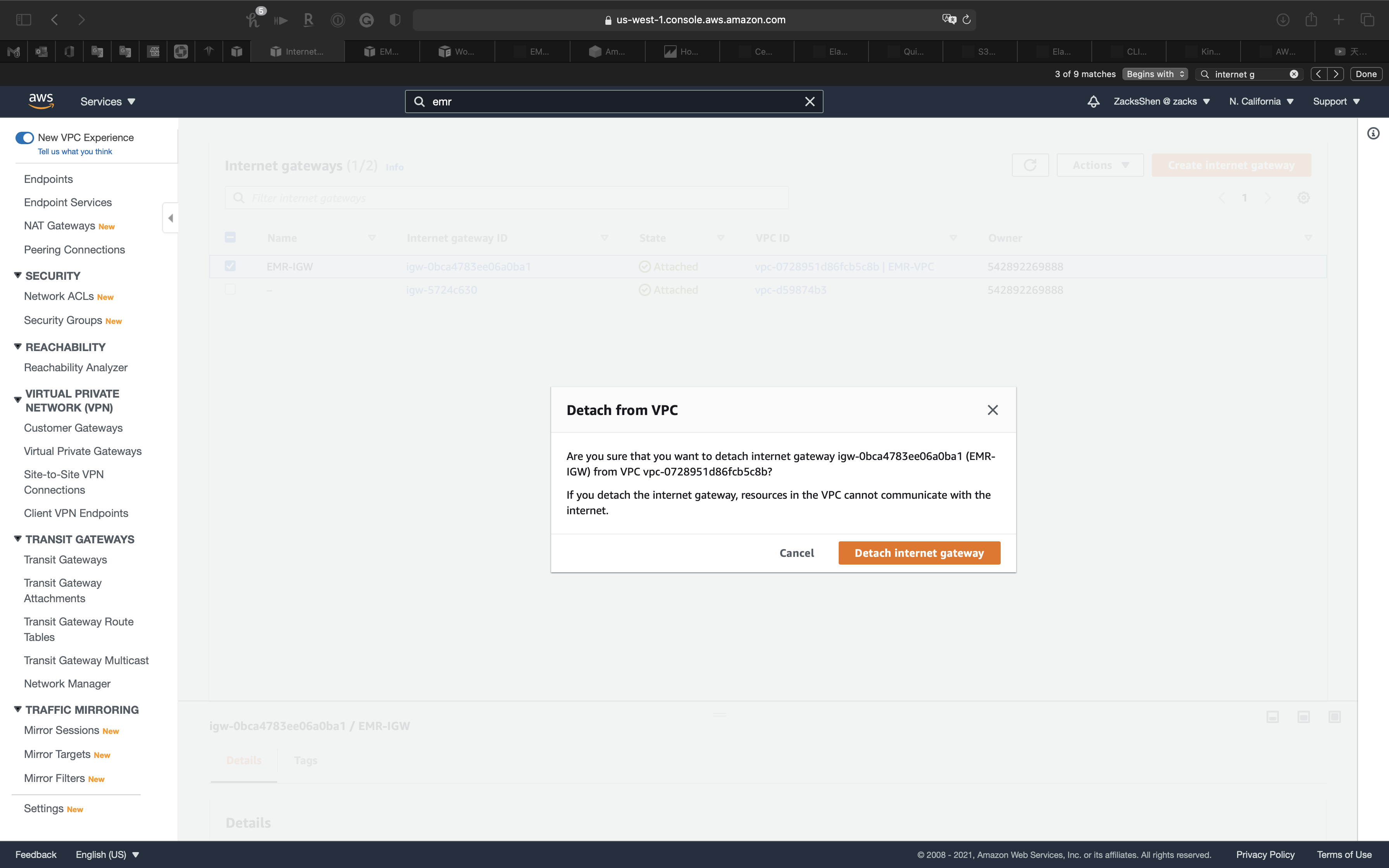Toggle the New VPC Experience switch

tap(25, 138)
